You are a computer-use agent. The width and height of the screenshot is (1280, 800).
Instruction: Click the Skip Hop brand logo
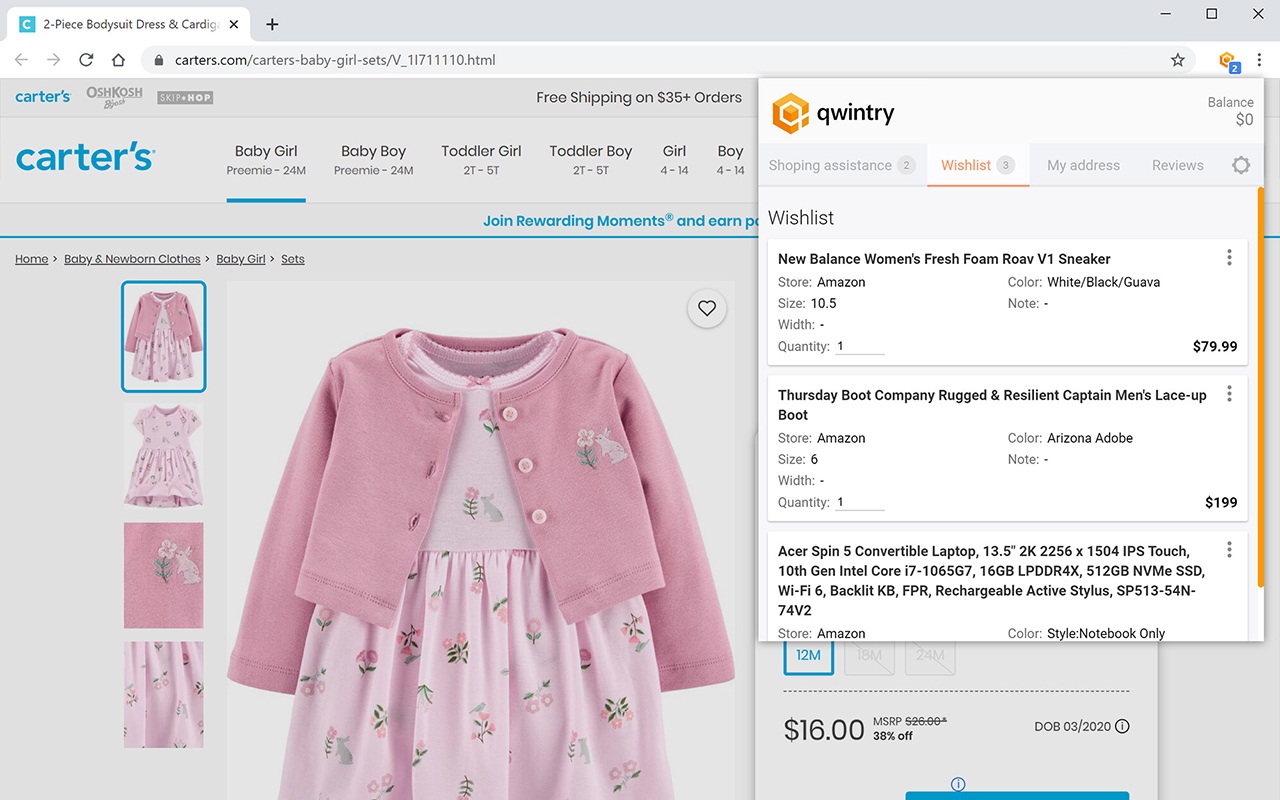(185, 97)
